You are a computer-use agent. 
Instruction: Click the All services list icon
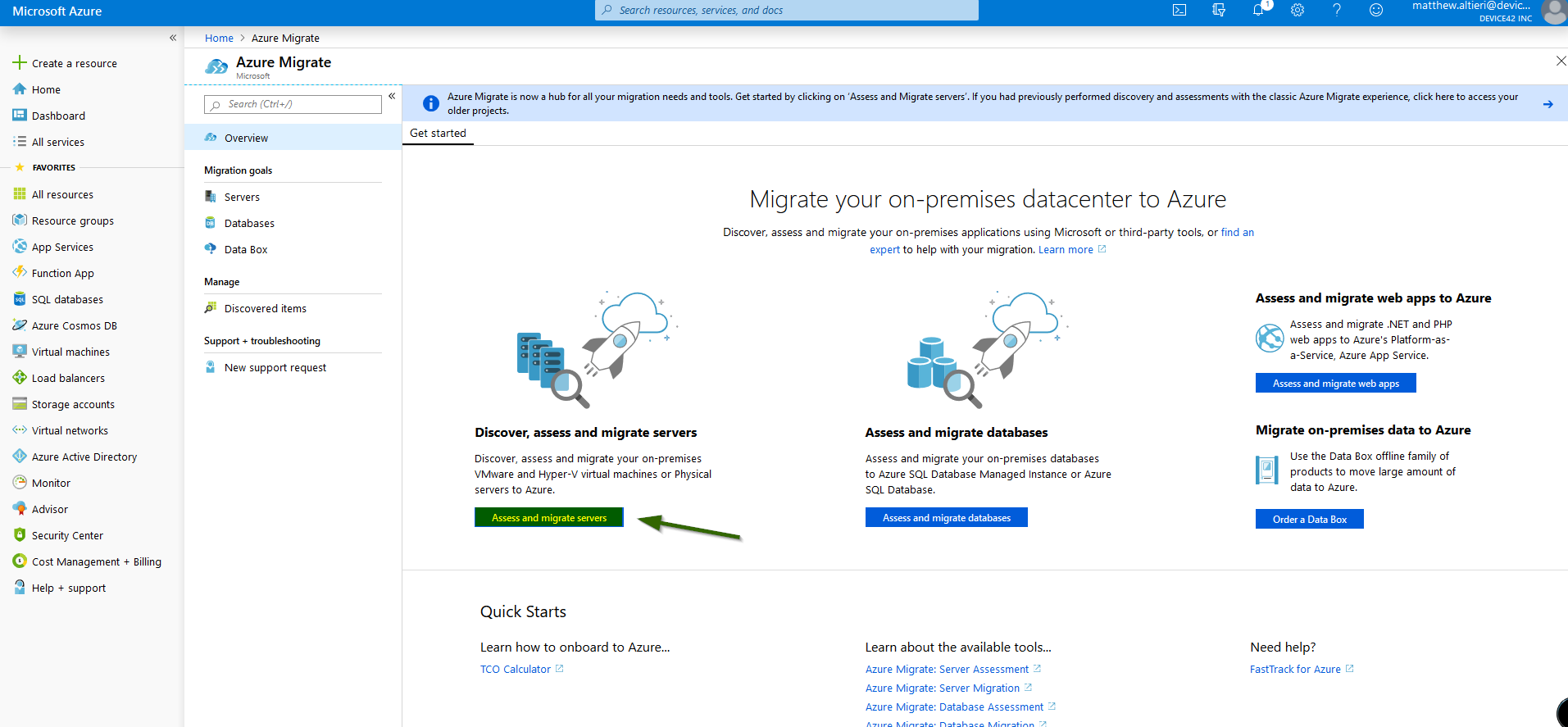pos(20,141)
